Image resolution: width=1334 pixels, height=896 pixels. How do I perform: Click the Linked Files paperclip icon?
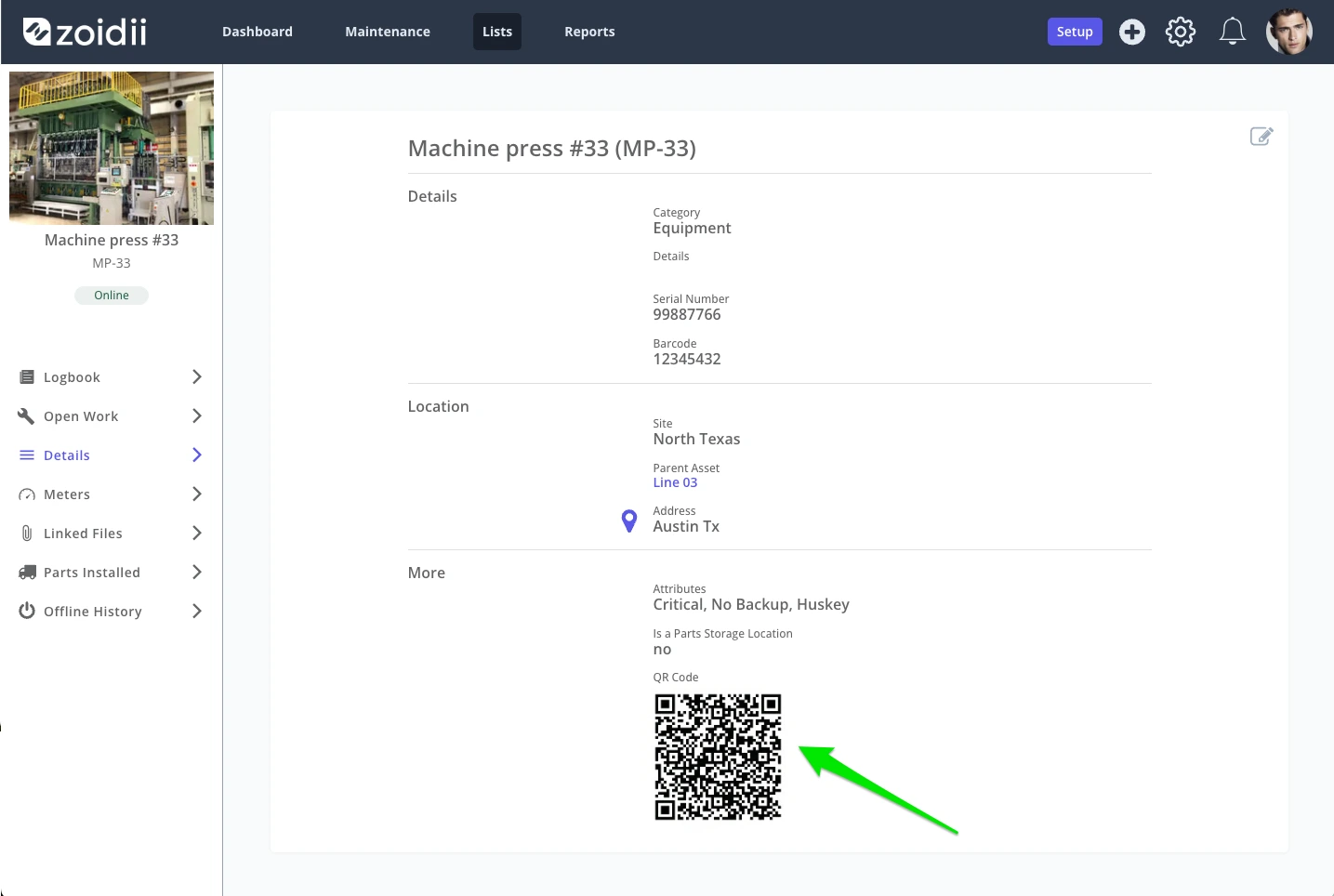pos(27,534)
